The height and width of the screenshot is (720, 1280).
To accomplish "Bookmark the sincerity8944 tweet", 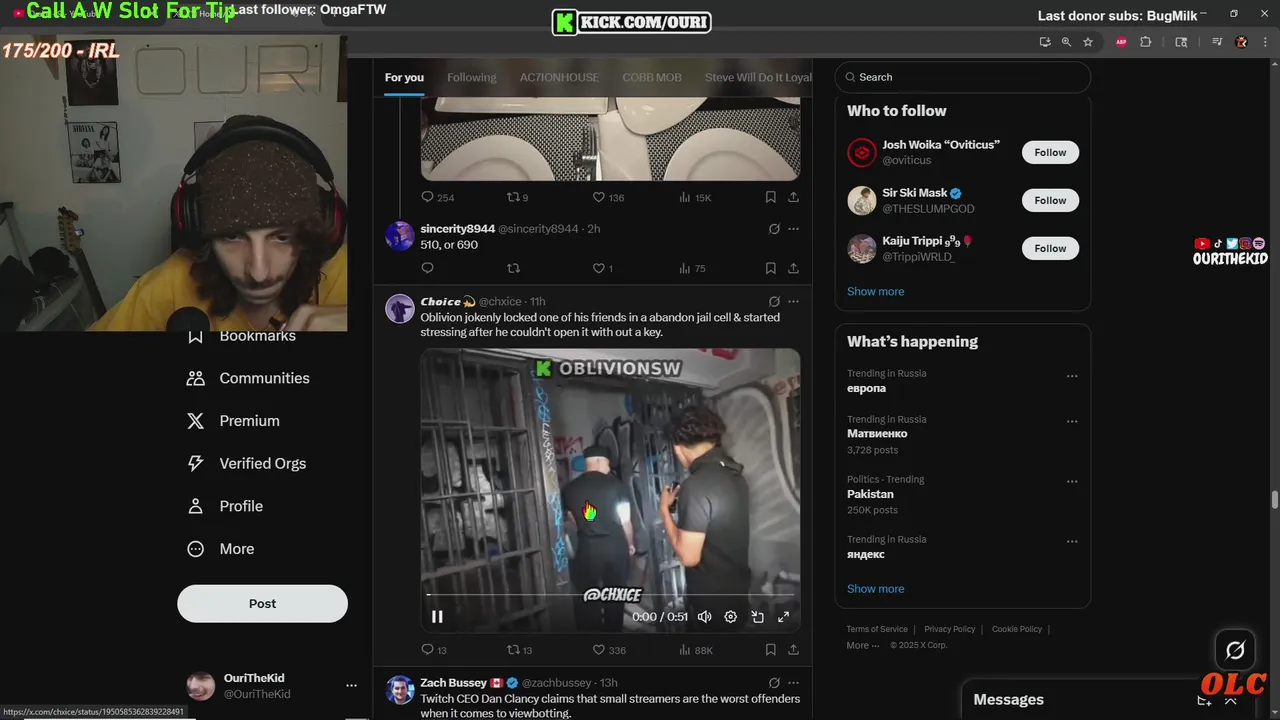I will (770, 268).
